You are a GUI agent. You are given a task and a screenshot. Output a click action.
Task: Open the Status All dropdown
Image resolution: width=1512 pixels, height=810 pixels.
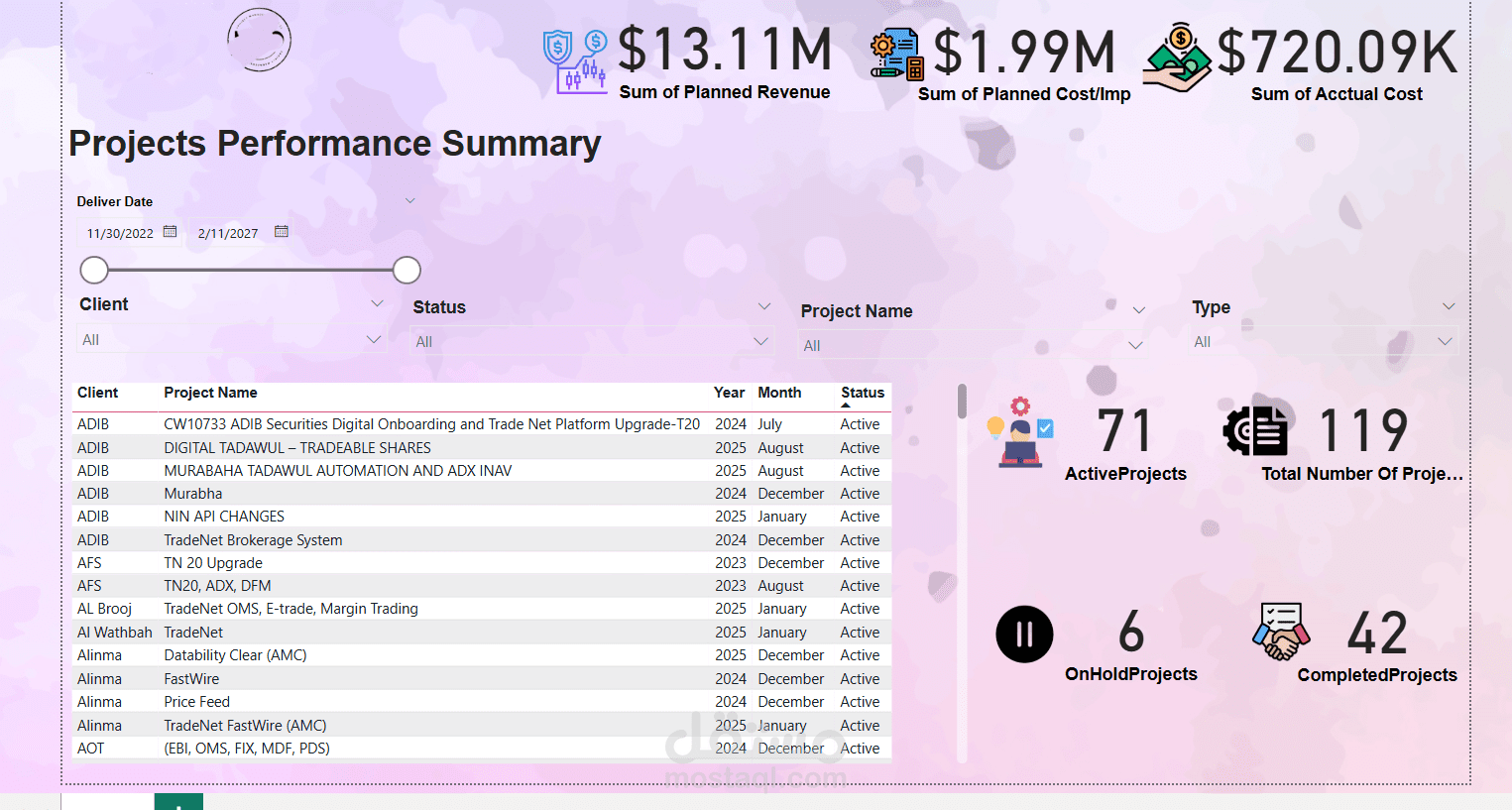(593, 342)
